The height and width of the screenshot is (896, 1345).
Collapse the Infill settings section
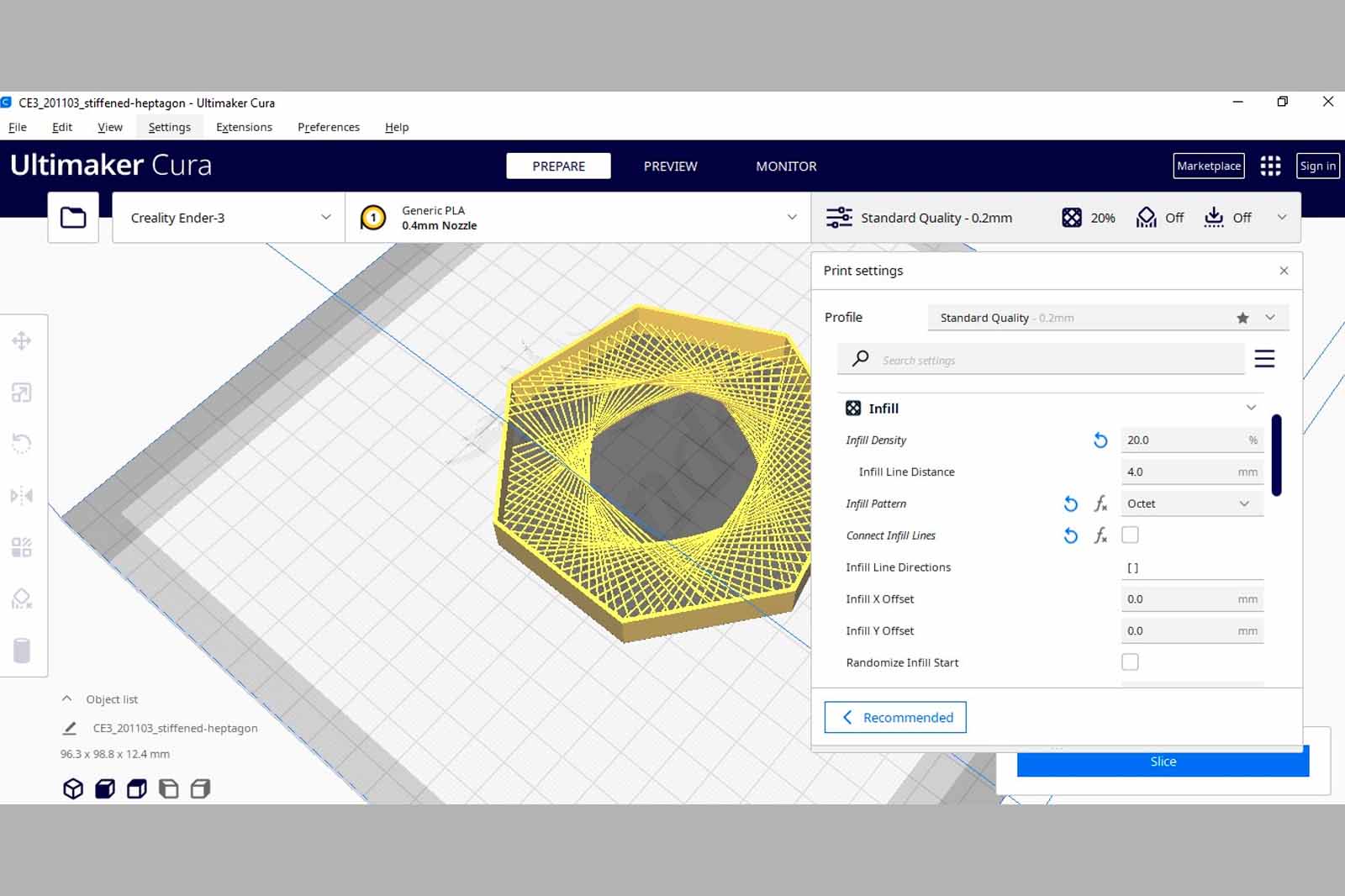pos(1251,408)
